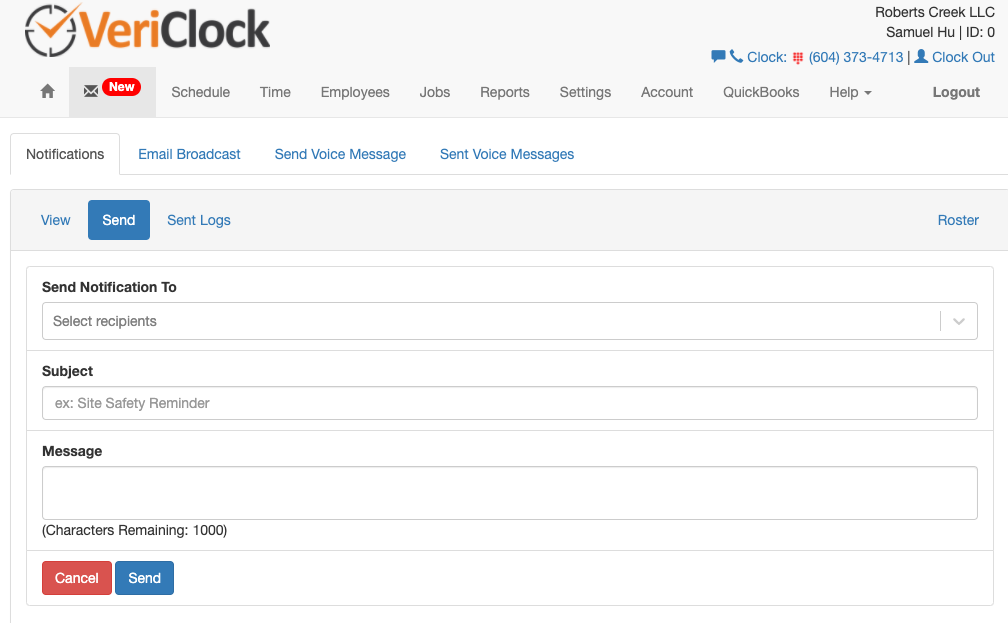Click the home icon in navigation bar
Viewport: 1008px width, 623px height.
pyautogui.click(x=46, y=91)
